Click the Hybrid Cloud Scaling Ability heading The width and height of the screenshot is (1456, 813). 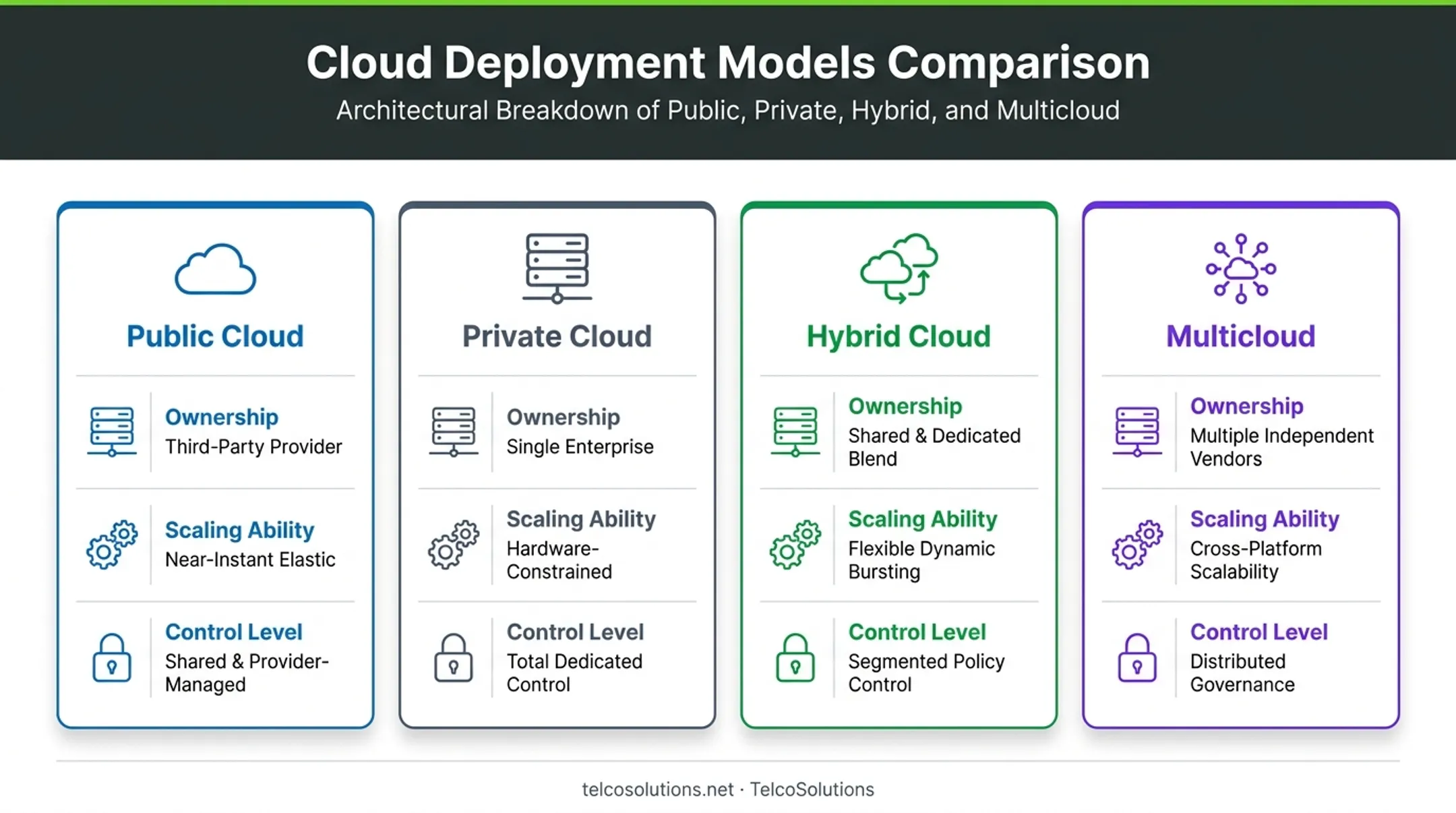(x=922, y=519)
